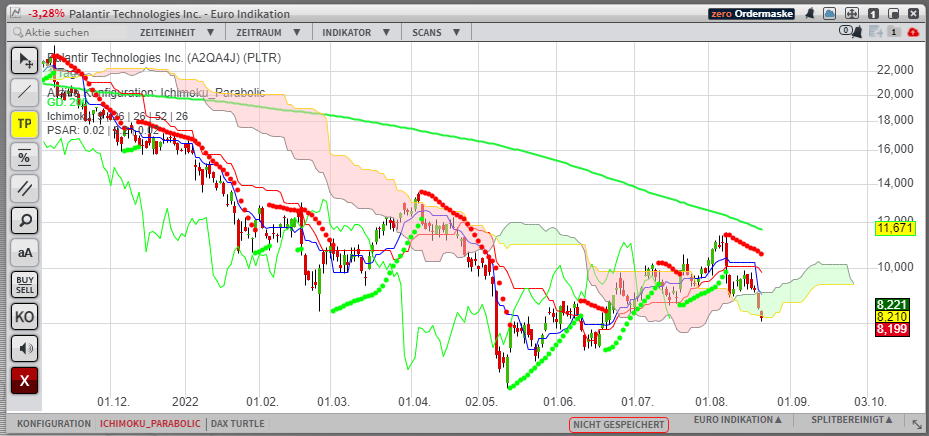This screenshot has width=929, height=436.
Task: Open the INDIKATOR dropdown
Action: tap(356, 33)
